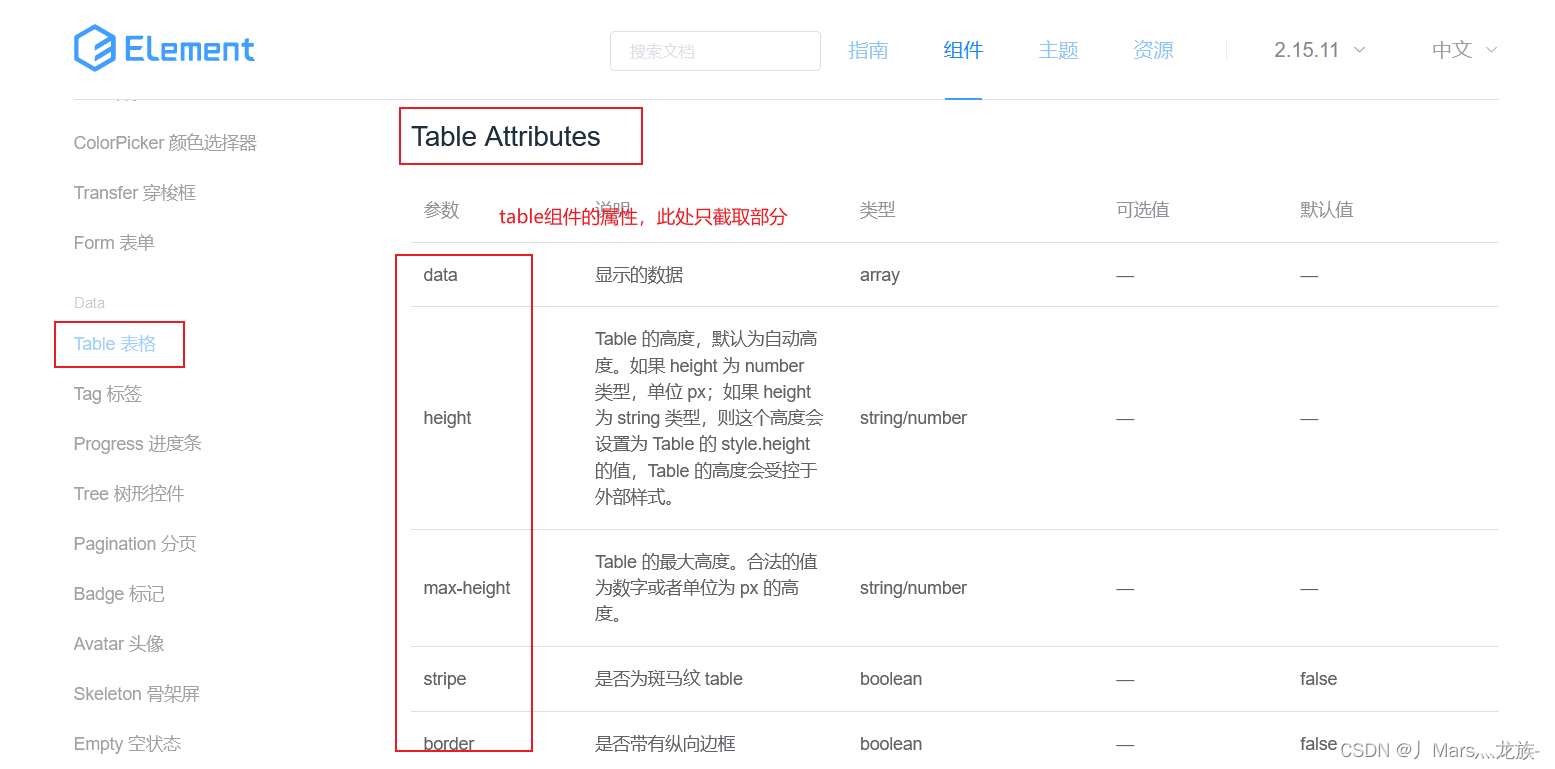Open the 主题 nav tab
The width and height of the screenshot is (1555, 769).
coord(1058,50)
